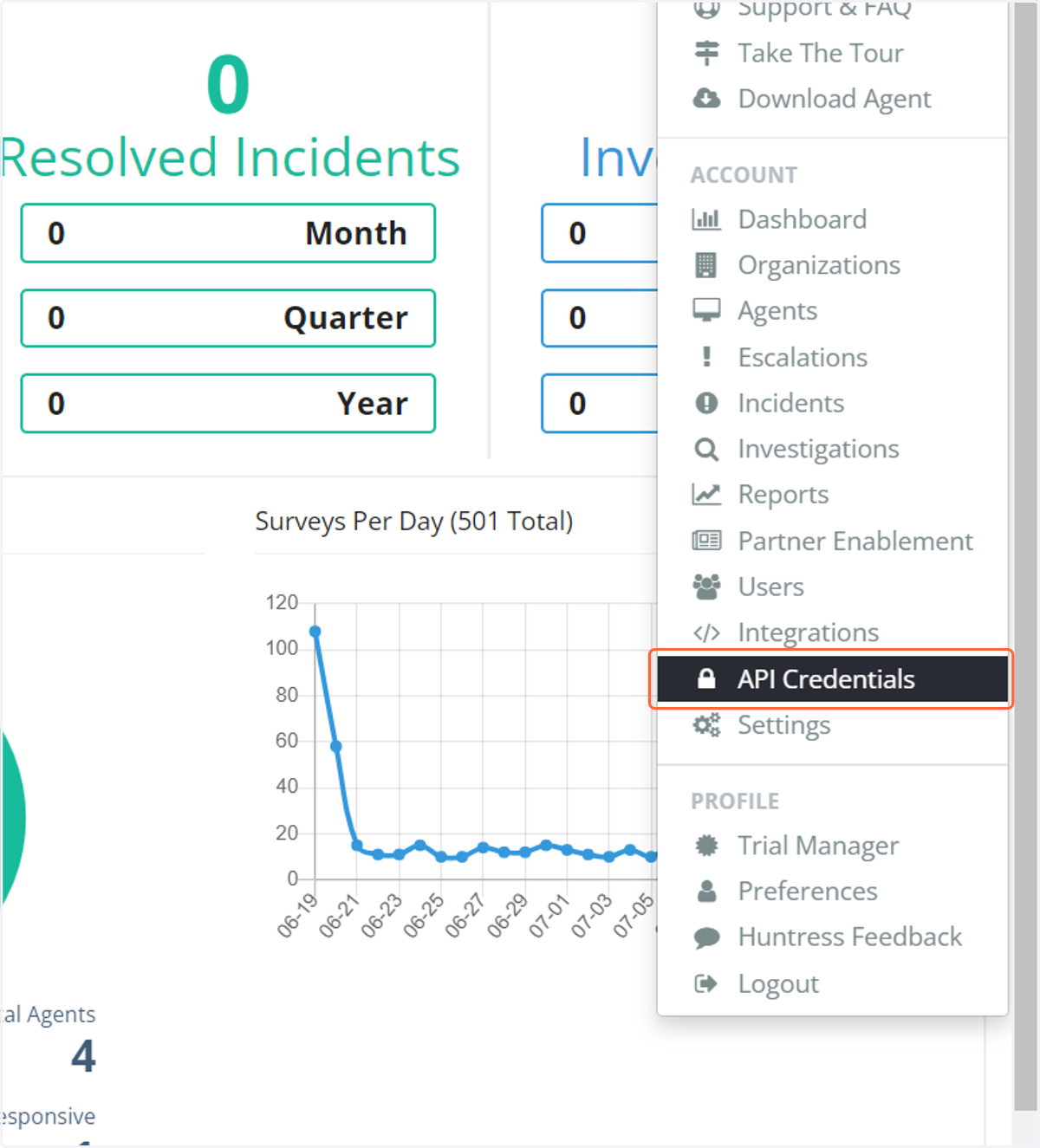Click the Resolved Incidents Month box
The image size is (1040, 1148).
point(228,233)
